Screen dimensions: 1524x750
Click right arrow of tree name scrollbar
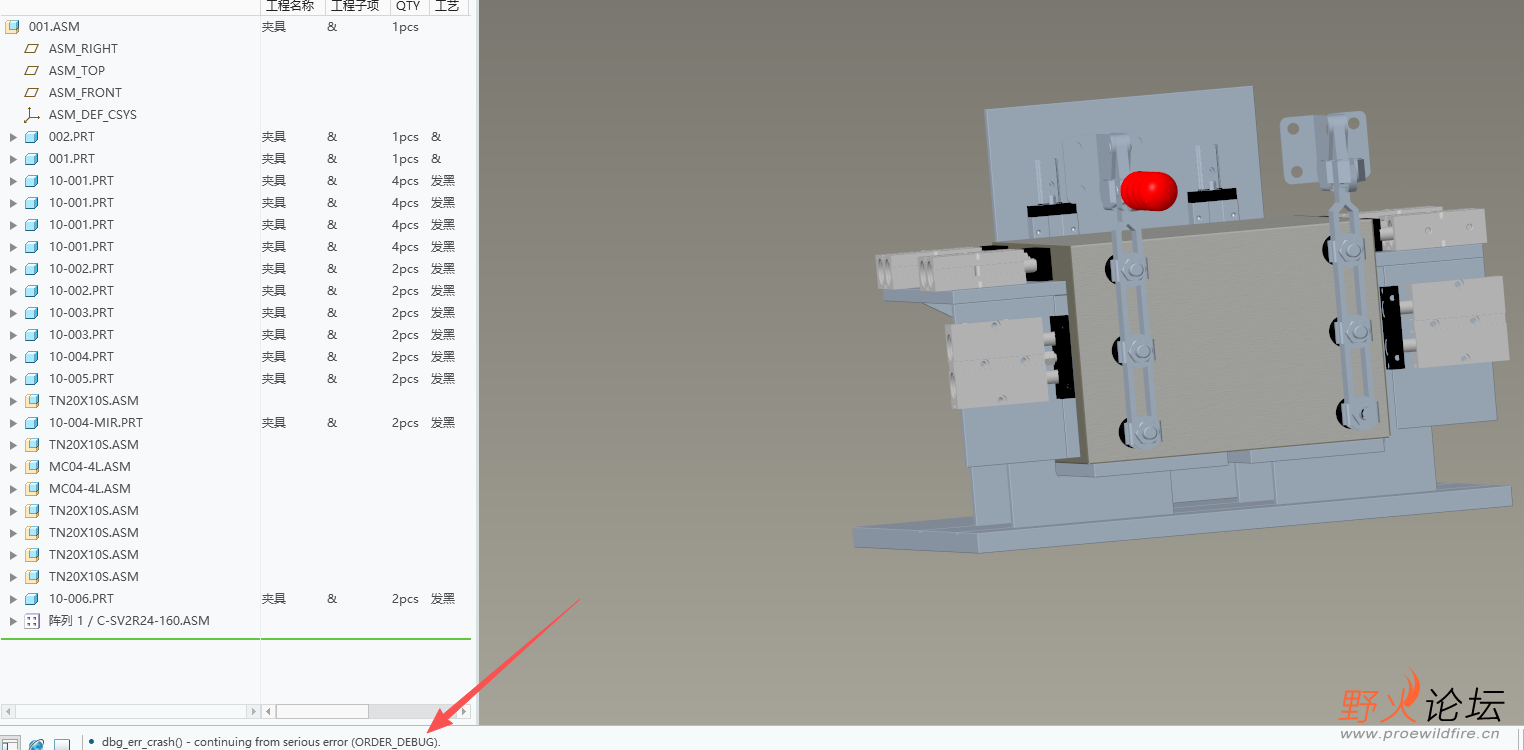pos(251,711)
